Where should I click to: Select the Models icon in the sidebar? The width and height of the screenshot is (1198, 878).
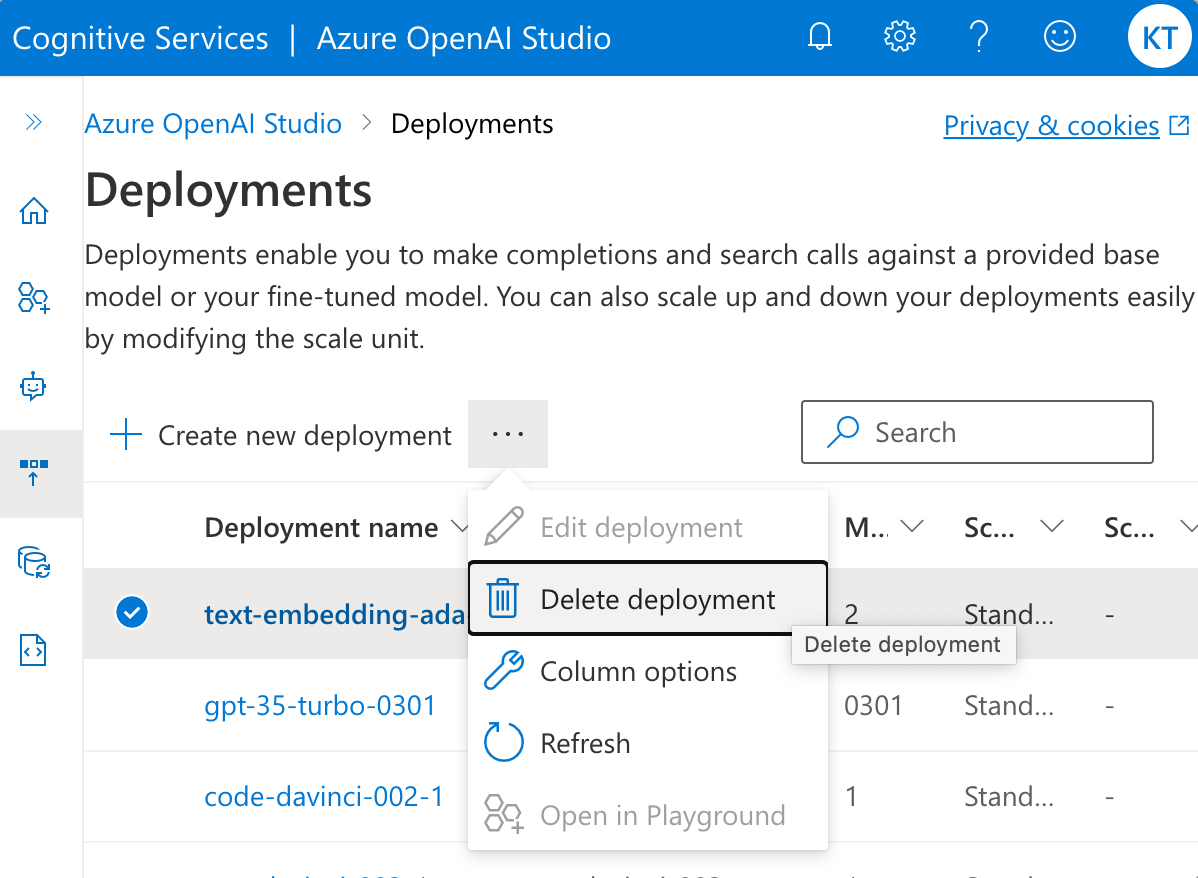(33, 298)
